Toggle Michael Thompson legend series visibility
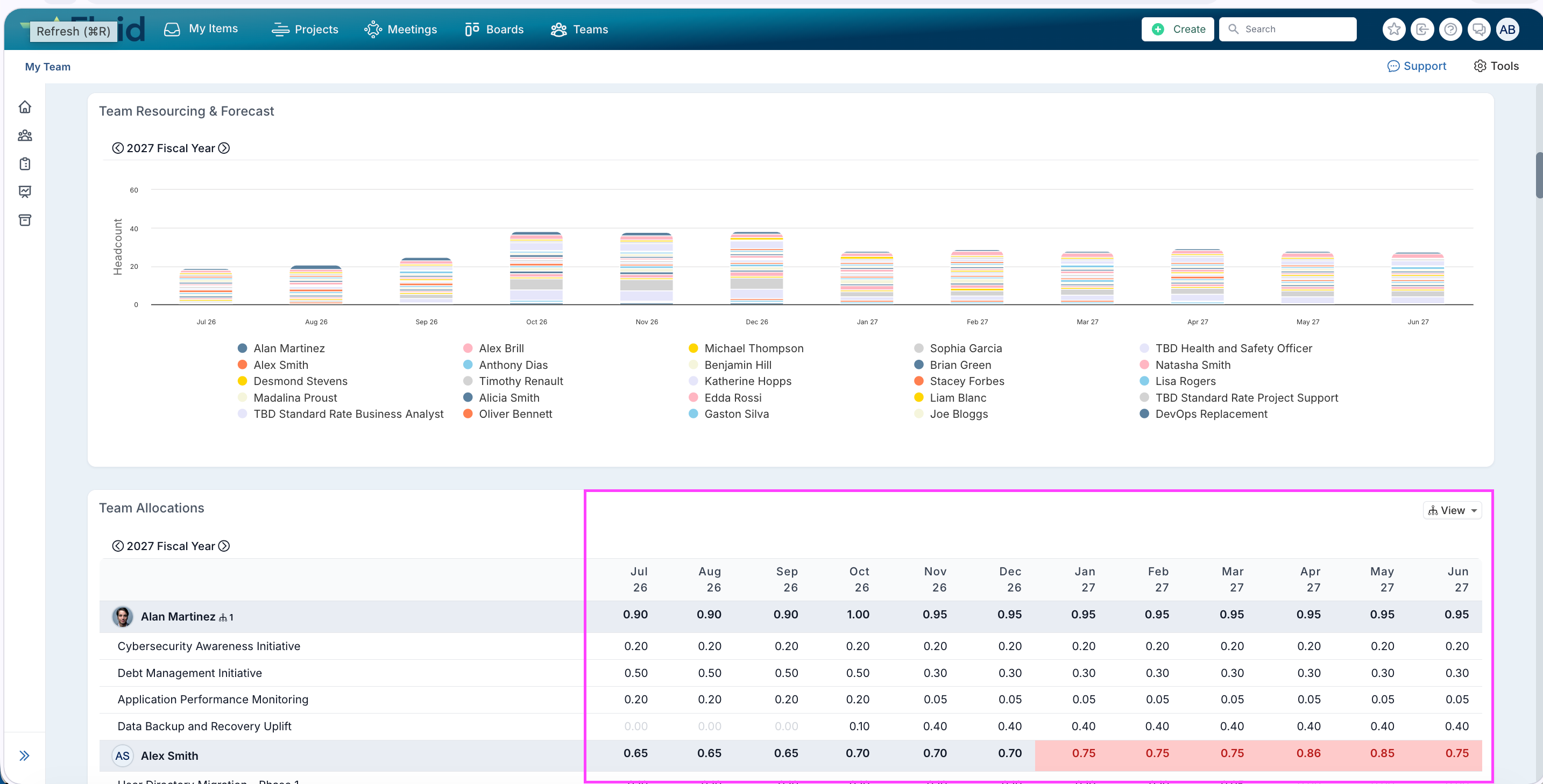1543x784 pixels. tap(746, 348)
